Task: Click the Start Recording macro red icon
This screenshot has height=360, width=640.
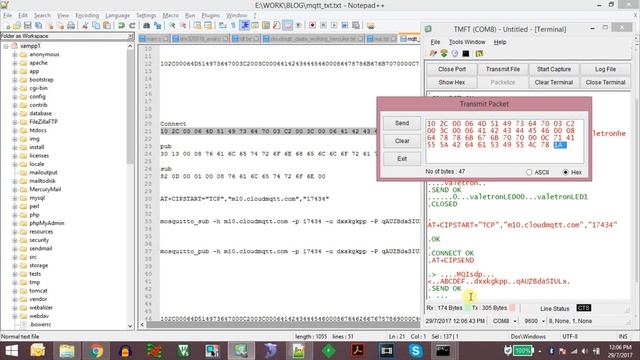Action: (x=312, y=25)
